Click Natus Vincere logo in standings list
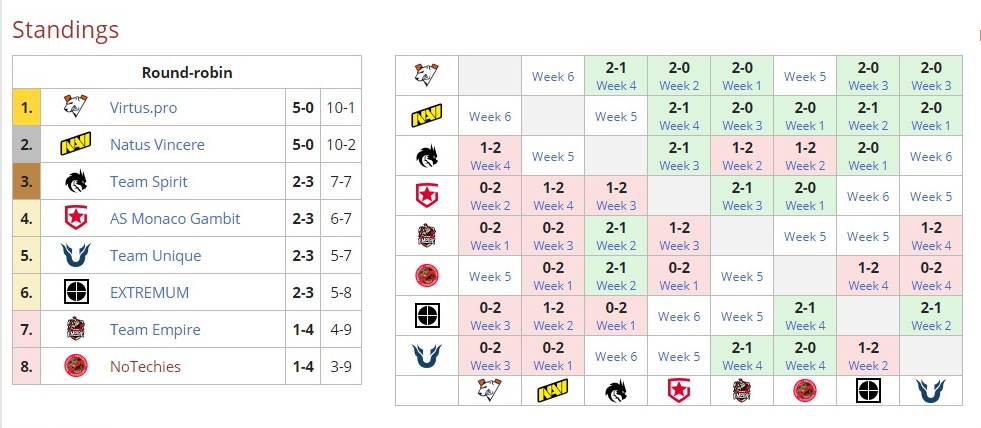This screenshot has height=428, width=981. [75, 145]
